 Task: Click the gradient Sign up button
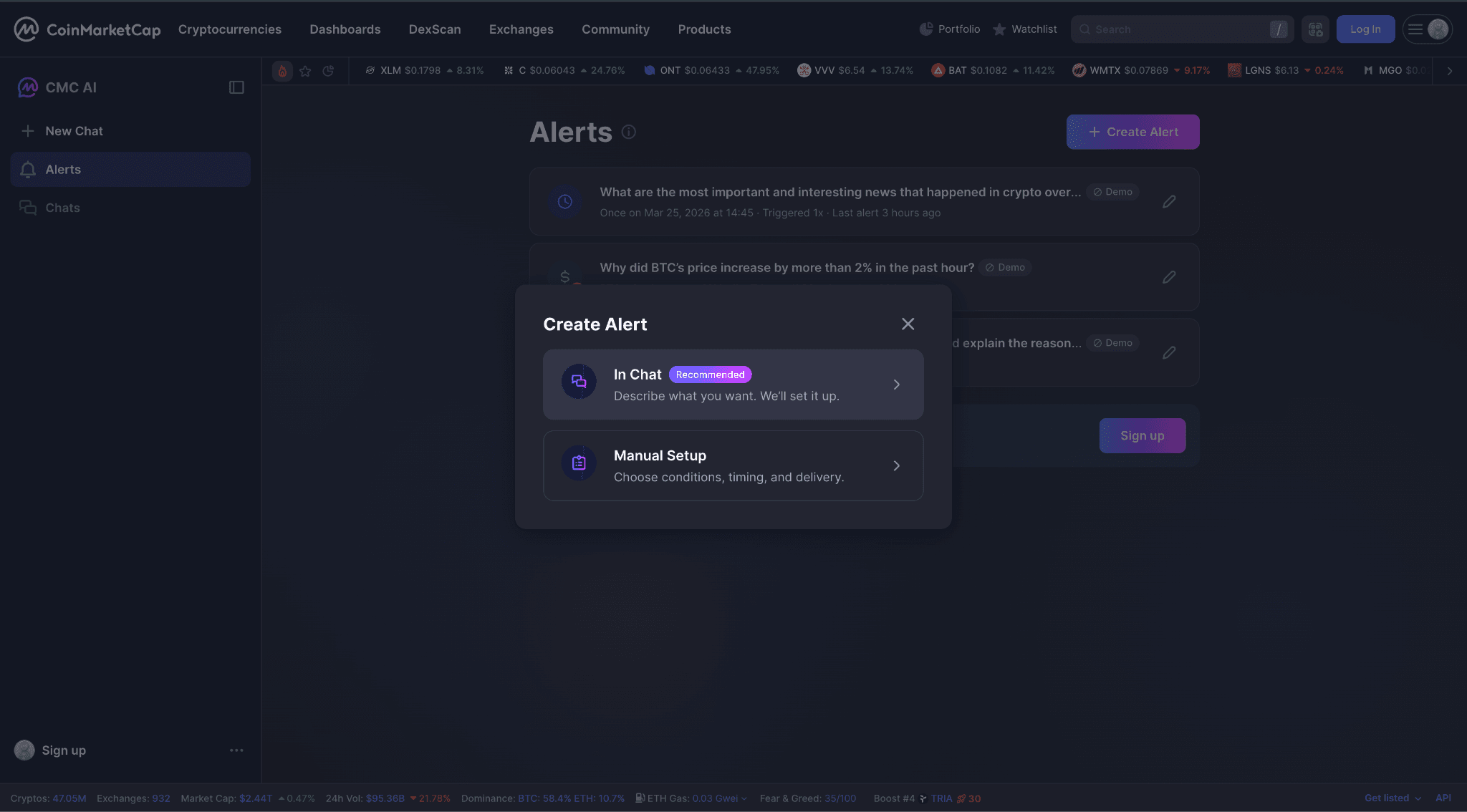[1143, 435]
